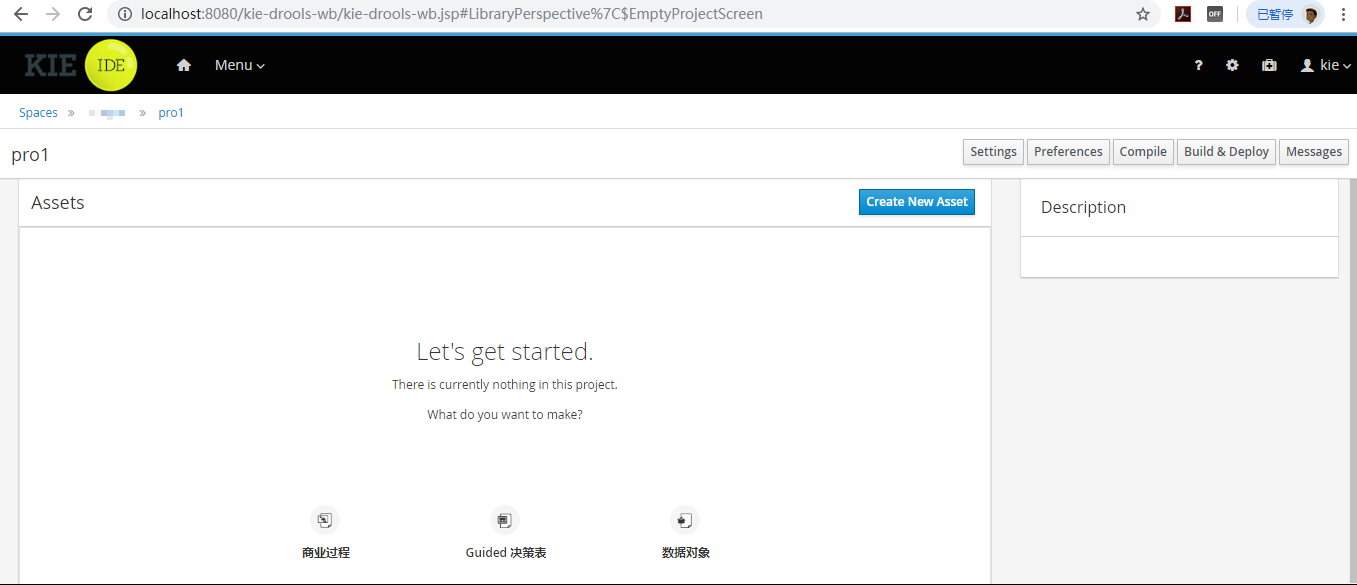Open the help question mark icon
This screenshot has width=1357, height=585.
click(x=1199, y=65)
